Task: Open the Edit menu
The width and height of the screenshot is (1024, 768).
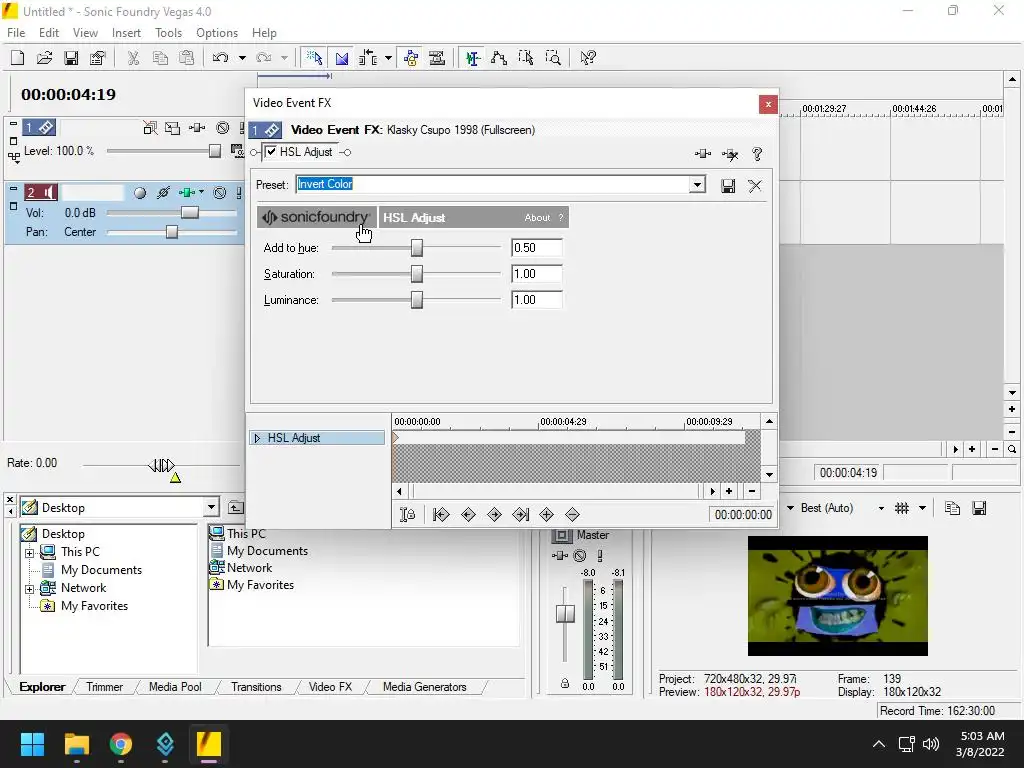Action: coord(49,33)
